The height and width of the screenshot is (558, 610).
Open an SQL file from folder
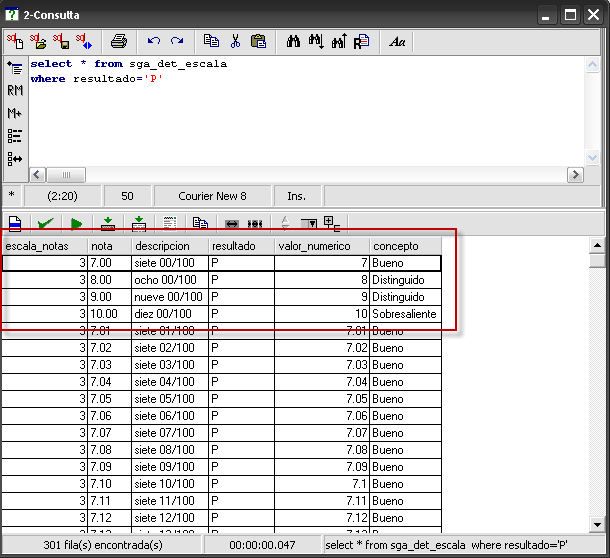pos(38,41)
